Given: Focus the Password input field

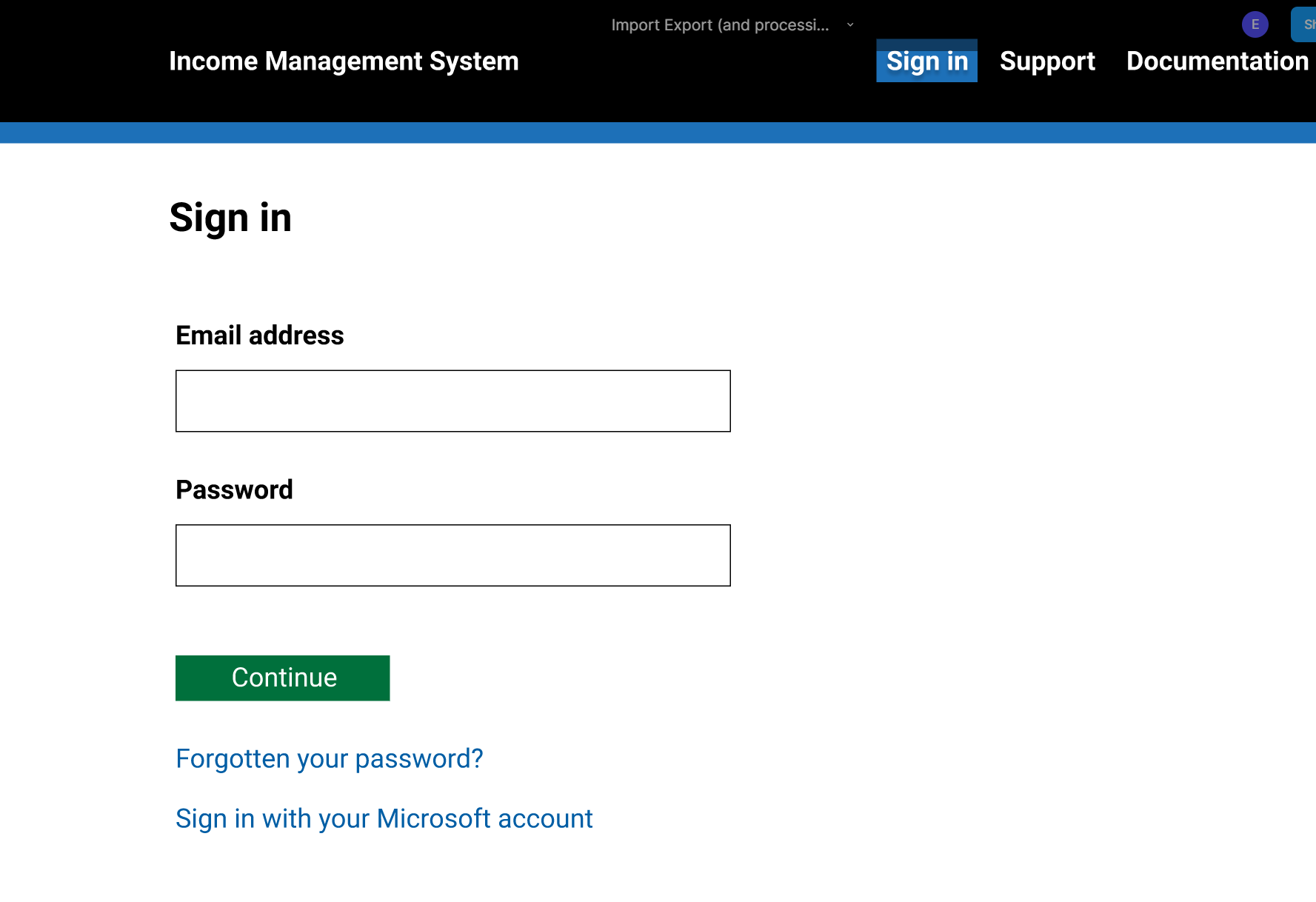Looking at the screenshot, I should pos(452,555).
